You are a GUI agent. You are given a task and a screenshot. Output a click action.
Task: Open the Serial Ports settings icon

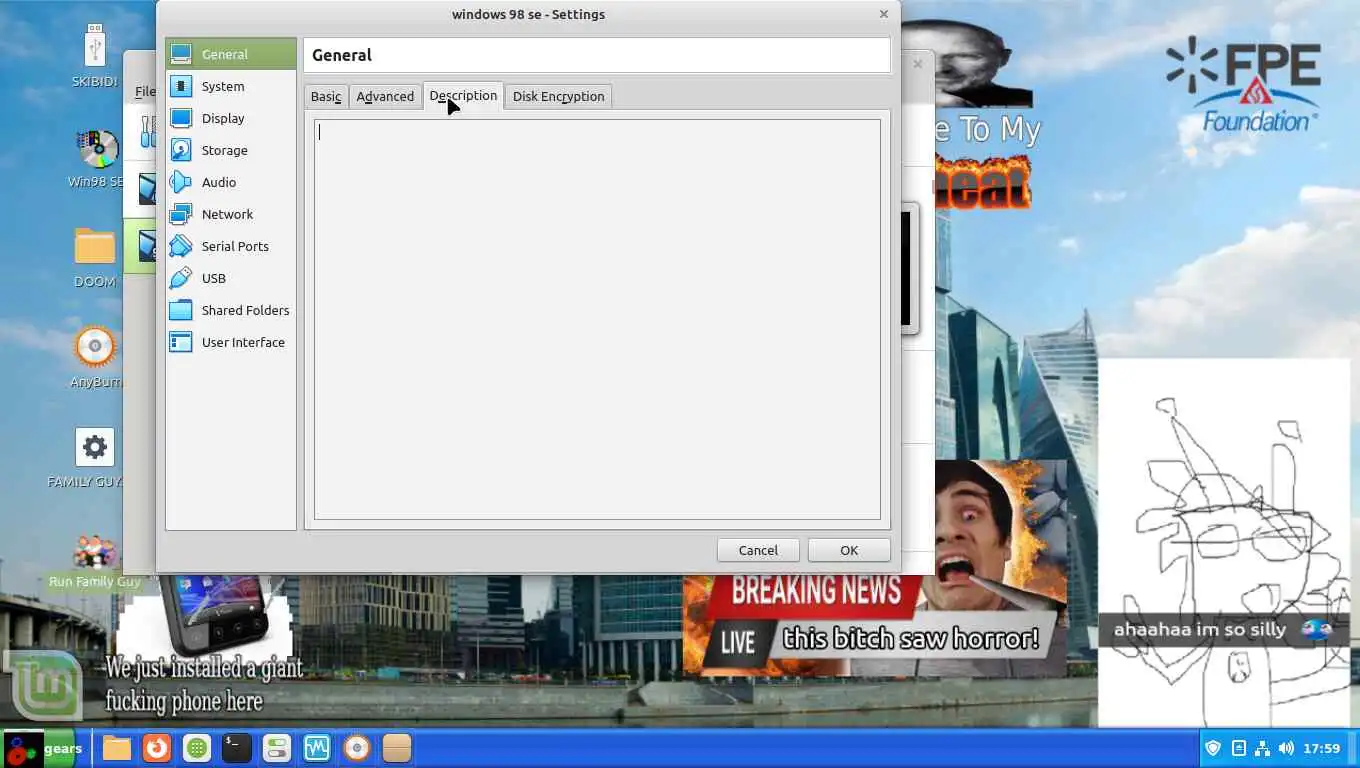click(x=181, y=246)
